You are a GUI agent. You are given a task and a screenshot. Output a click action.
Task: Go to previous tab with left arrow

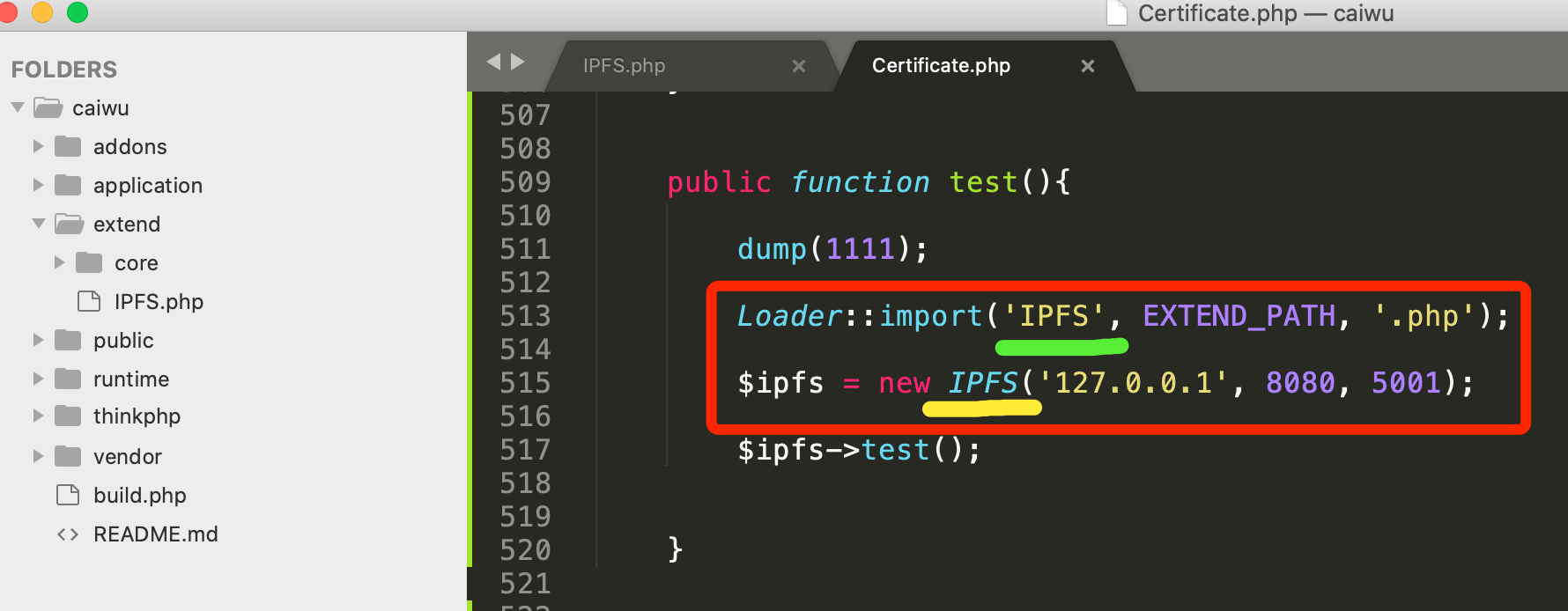(x=493, y=62)
